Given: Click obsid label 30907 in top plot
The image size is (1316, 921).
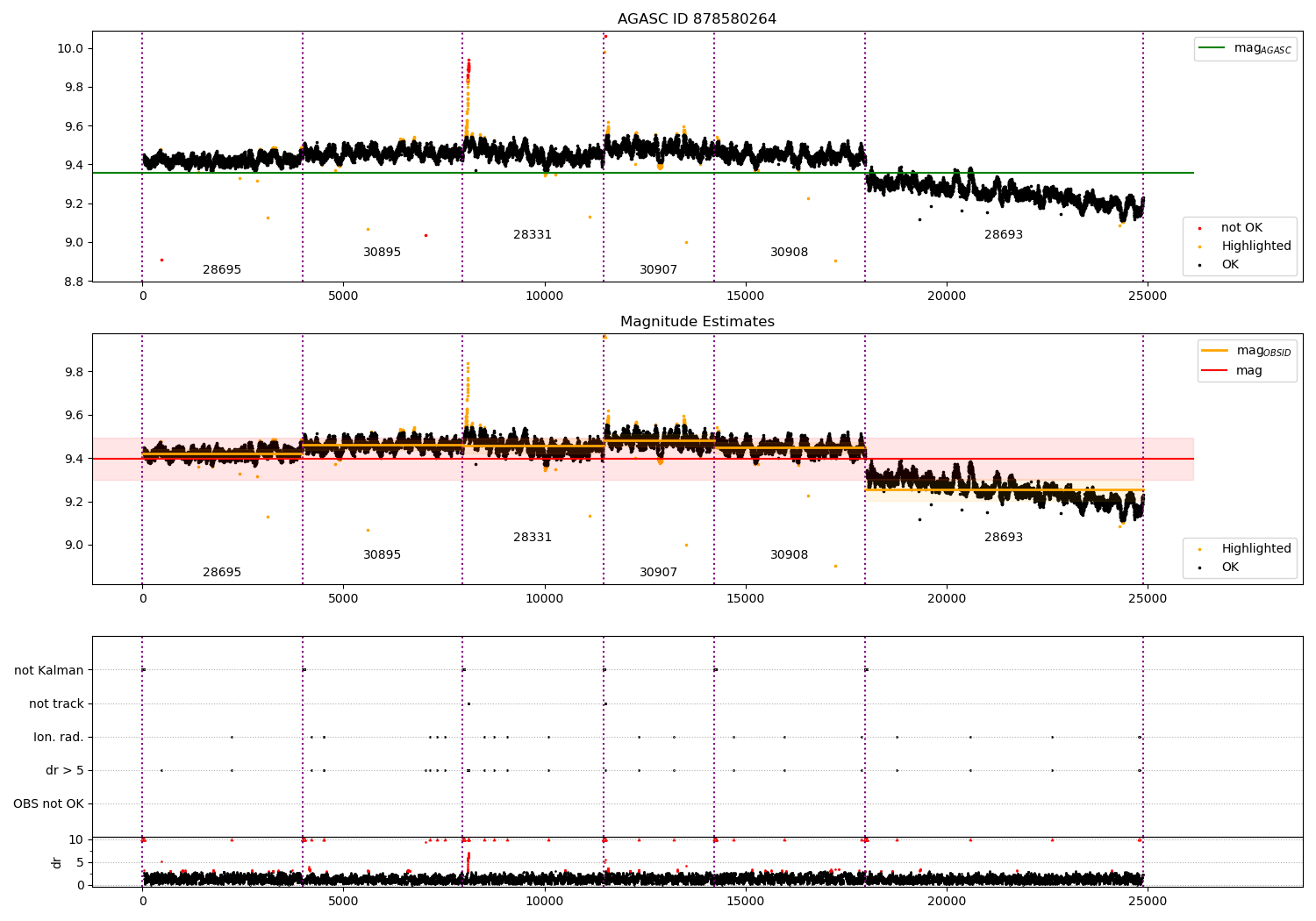Looking at the screenshot, I should 658,270.
